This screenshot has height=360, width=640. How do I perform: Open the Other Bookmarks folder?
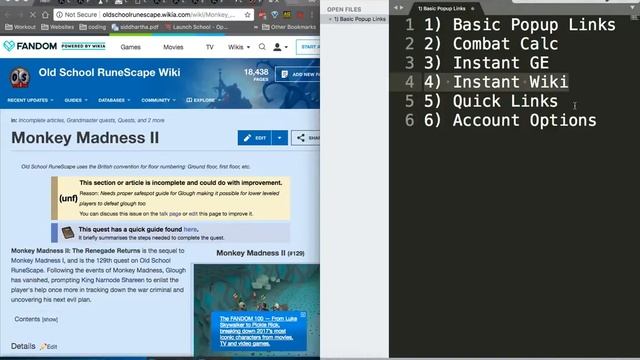click(x=289, y=27)
